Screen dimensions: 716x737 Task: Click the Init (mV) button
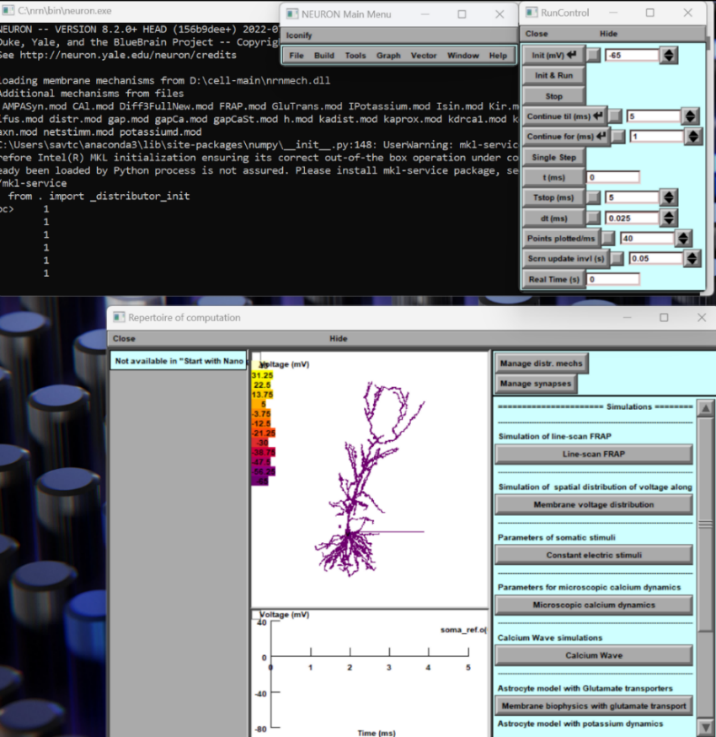click(553, 54)
